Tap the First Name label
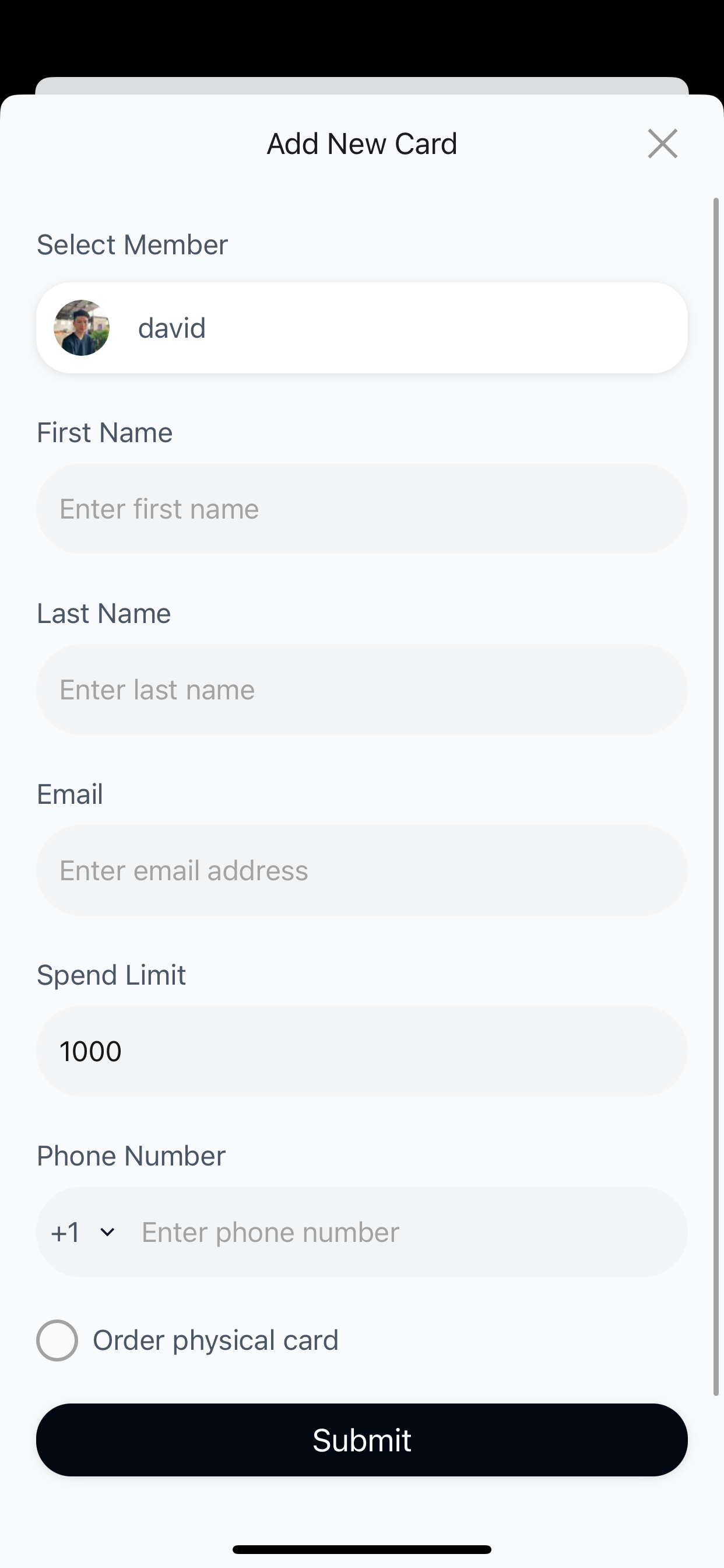724x1568 pixels. [x=105, y=433]
